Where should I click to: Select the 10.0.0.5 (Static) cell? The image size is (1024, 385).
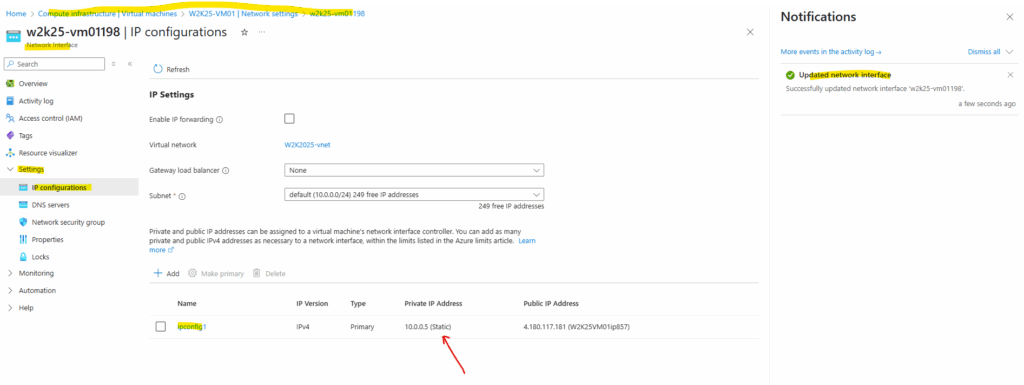428,326
